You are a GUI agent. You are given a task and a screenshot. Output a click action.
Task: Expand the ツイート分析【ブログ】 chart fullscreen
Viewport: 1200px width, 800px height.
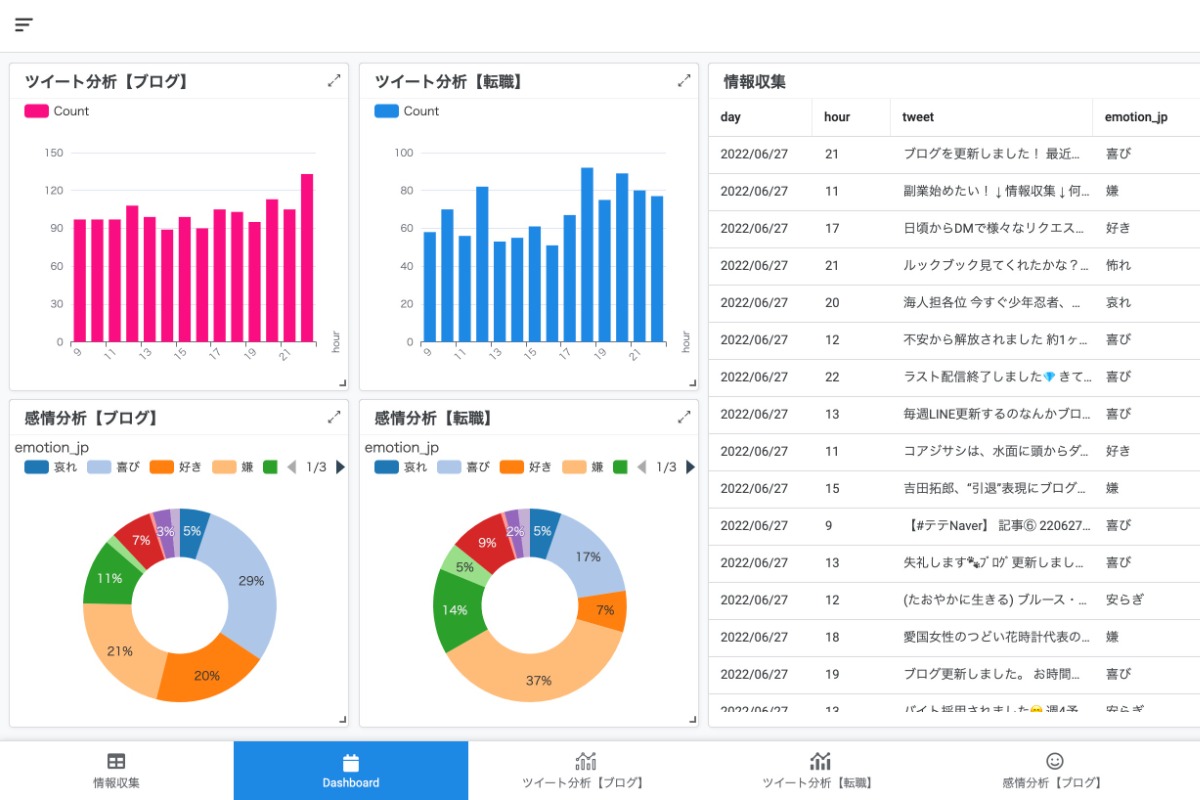point(334,81)
